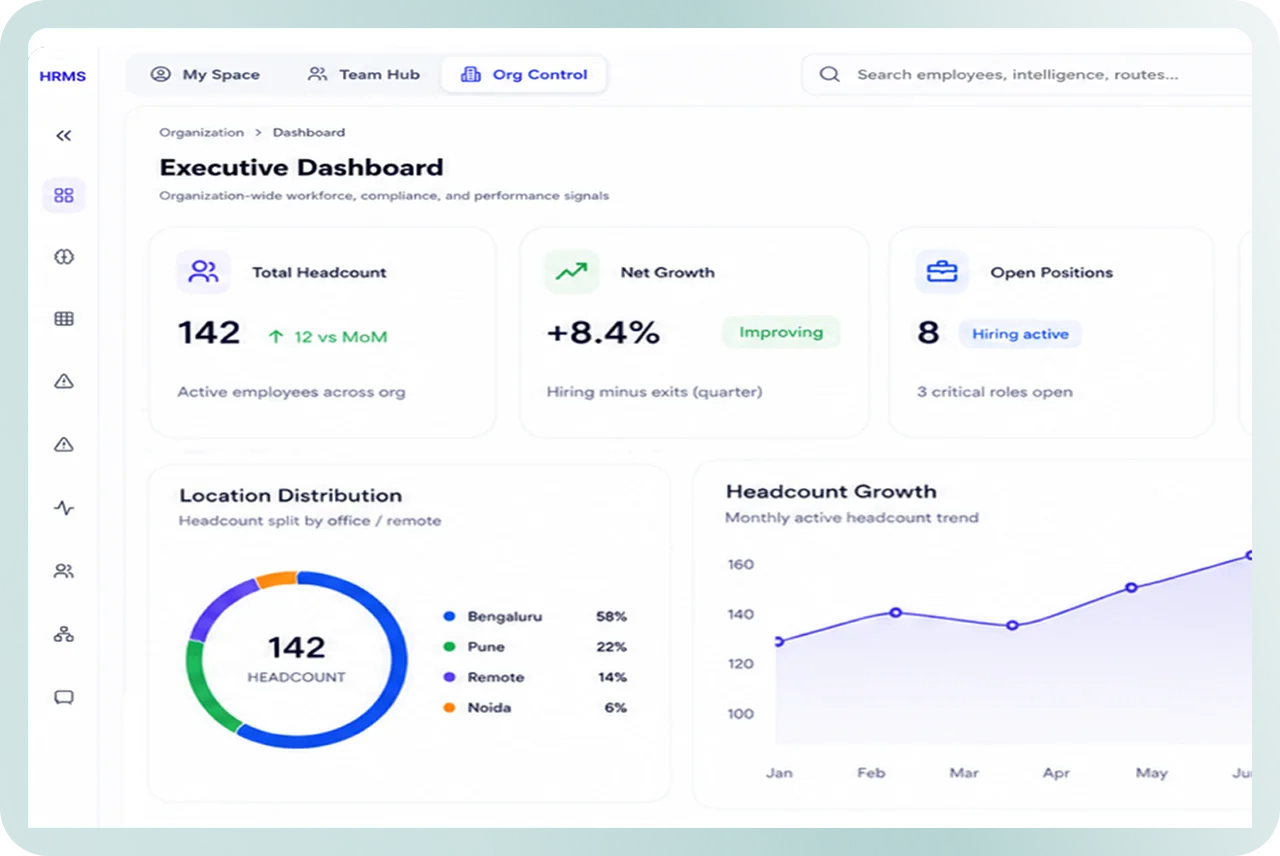Click the magnifier icon in the search bar
1280x856 pixels.
point(829,74)
